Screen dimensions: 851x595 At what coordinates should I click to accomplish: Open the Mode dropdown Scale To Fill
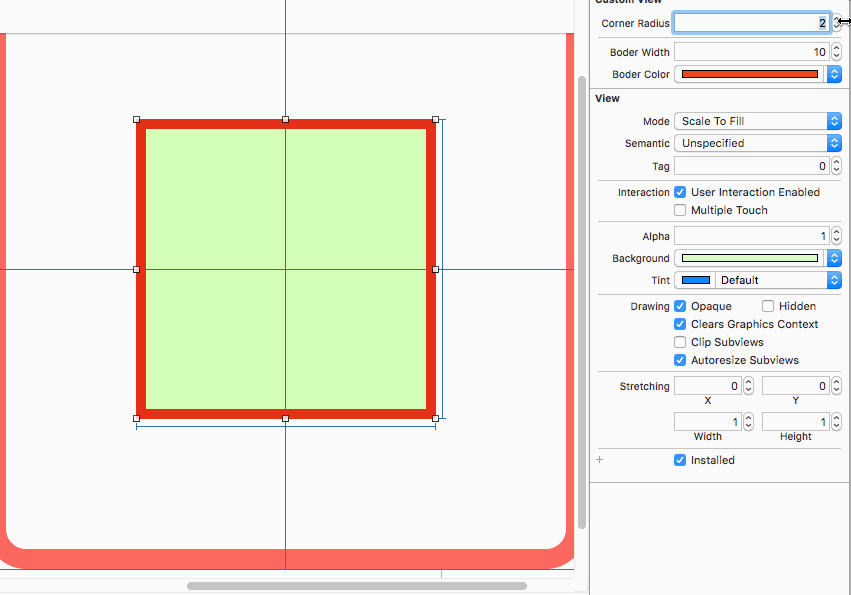tap(758, 121)
